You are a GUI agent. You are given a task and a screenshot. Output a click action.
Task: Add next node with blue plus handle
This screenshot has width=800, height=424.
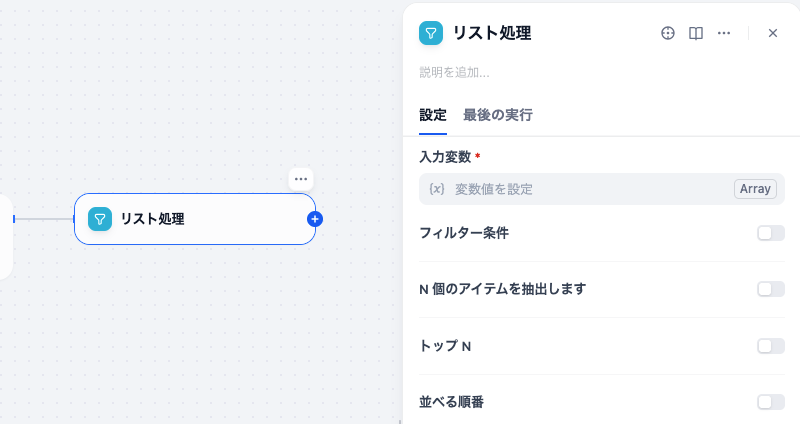click(315, 219)
